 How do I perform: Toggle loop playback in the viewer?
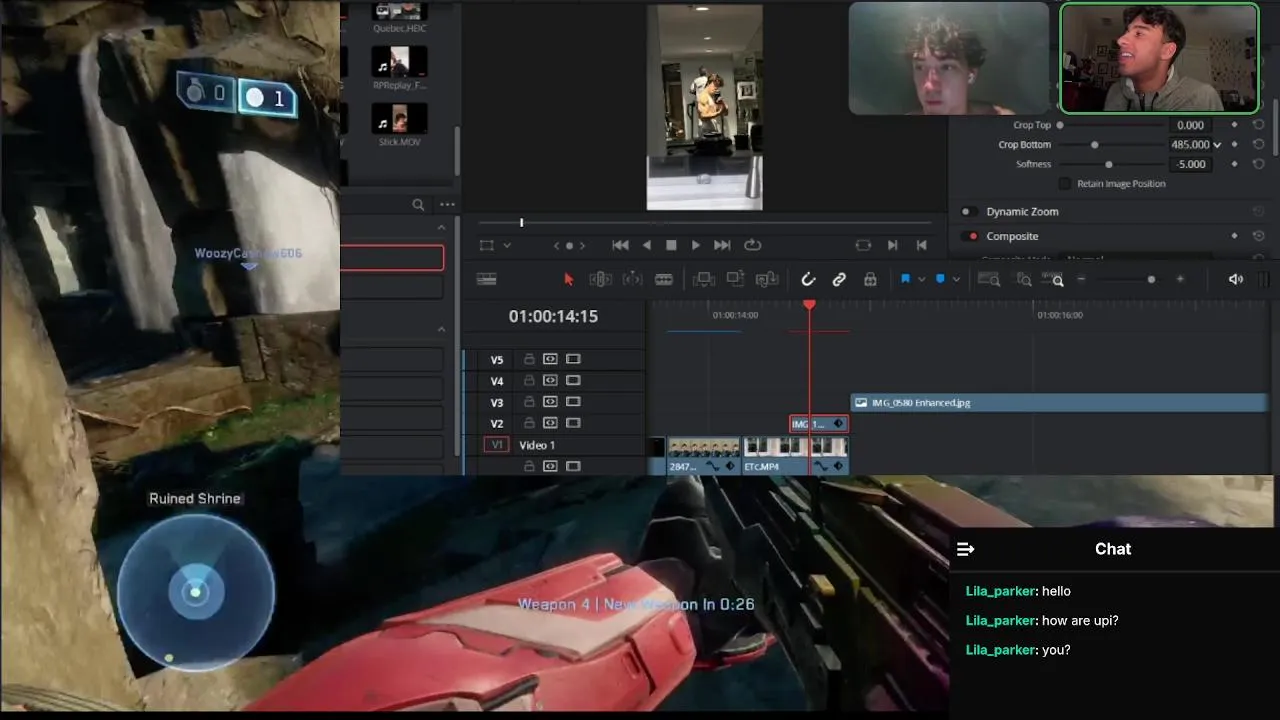(x=753, y=245)
